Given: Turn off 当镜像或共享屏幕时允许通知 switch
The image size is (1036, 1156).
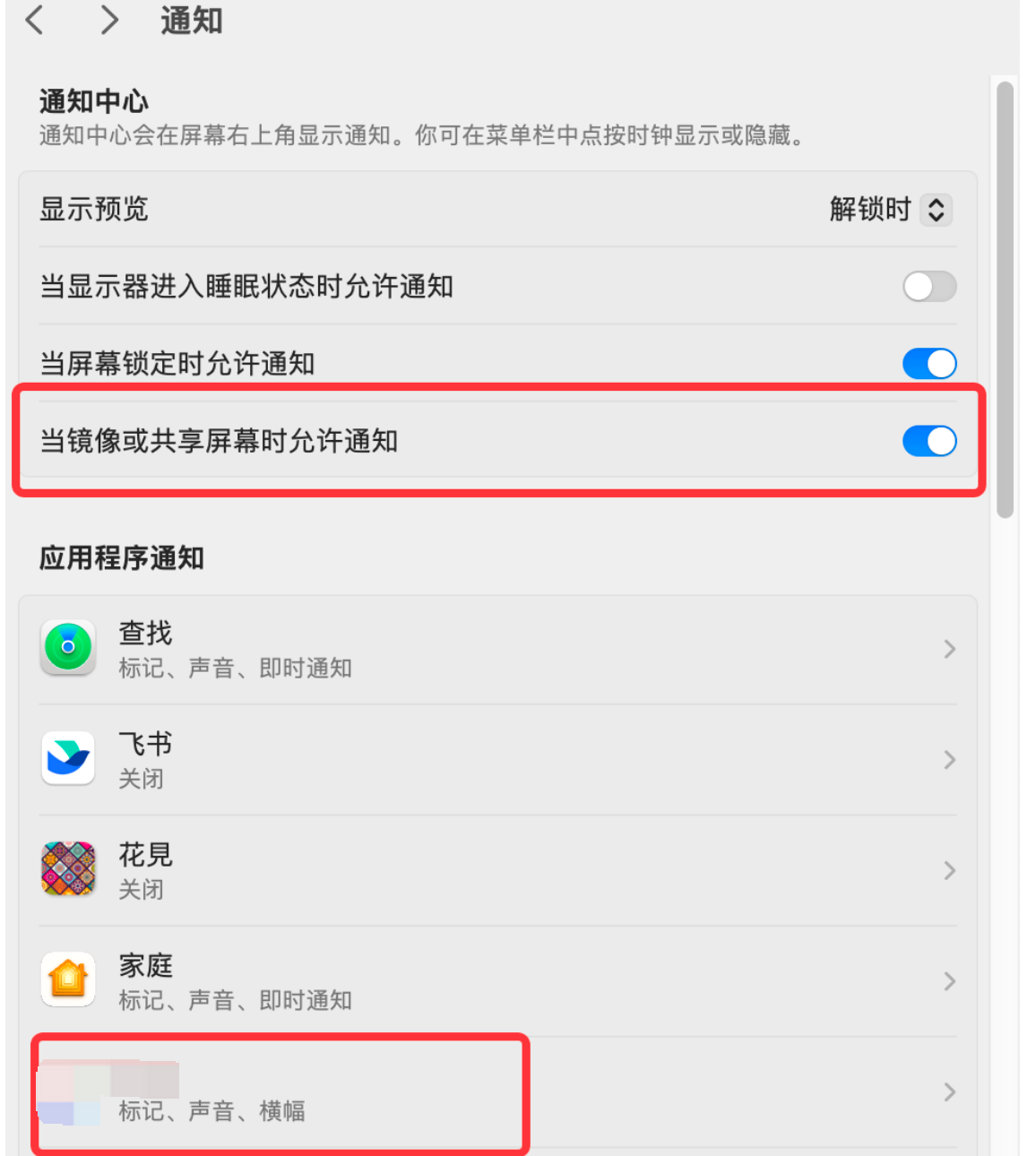Looking at the screenshot, I should coord(929,441).
